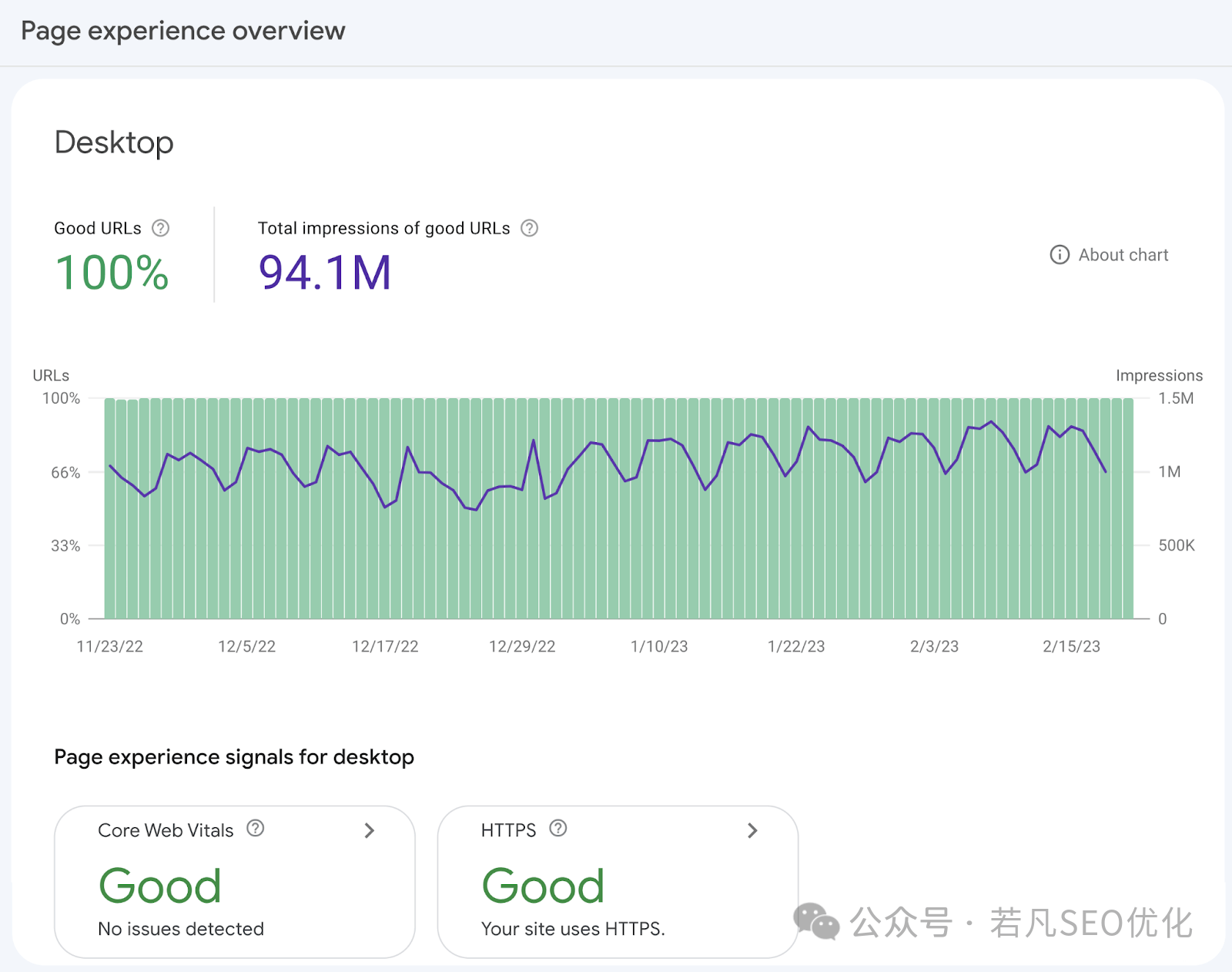The height and width of the screenshot is (972, 1232).
Task: Toggle the 94.1M total impressions metric
Action: 325,273
